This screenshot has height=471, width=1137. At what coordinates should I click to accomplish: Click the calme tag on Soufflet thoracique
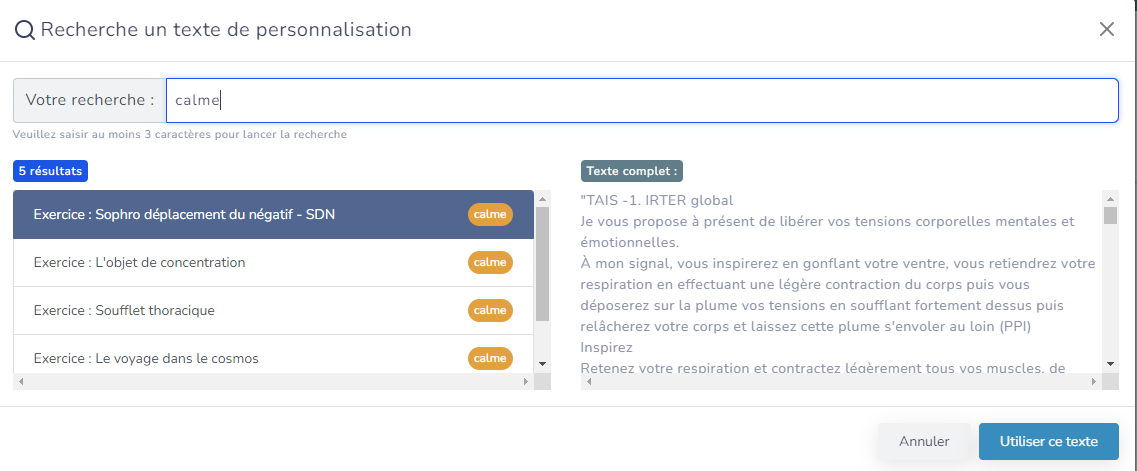(x=490, y=311)
